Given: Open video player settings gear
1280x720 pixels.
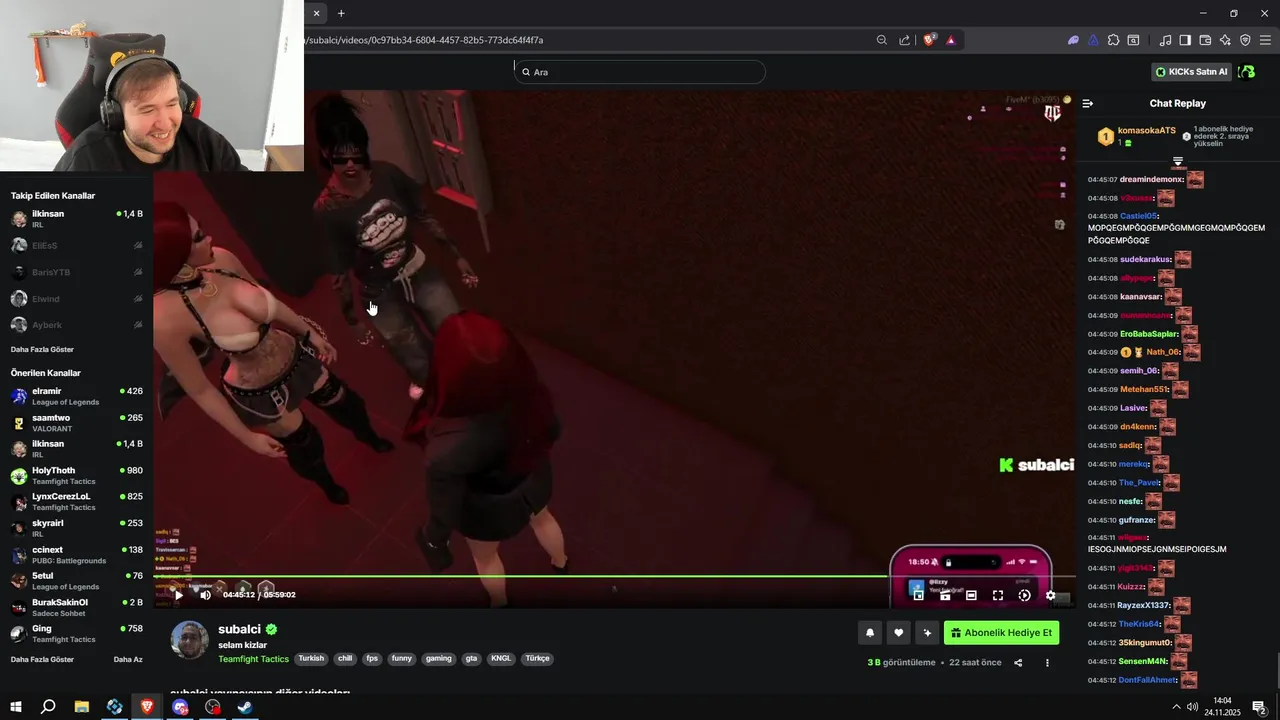Looking at the screenshot, I should [x=1050, y=595].
